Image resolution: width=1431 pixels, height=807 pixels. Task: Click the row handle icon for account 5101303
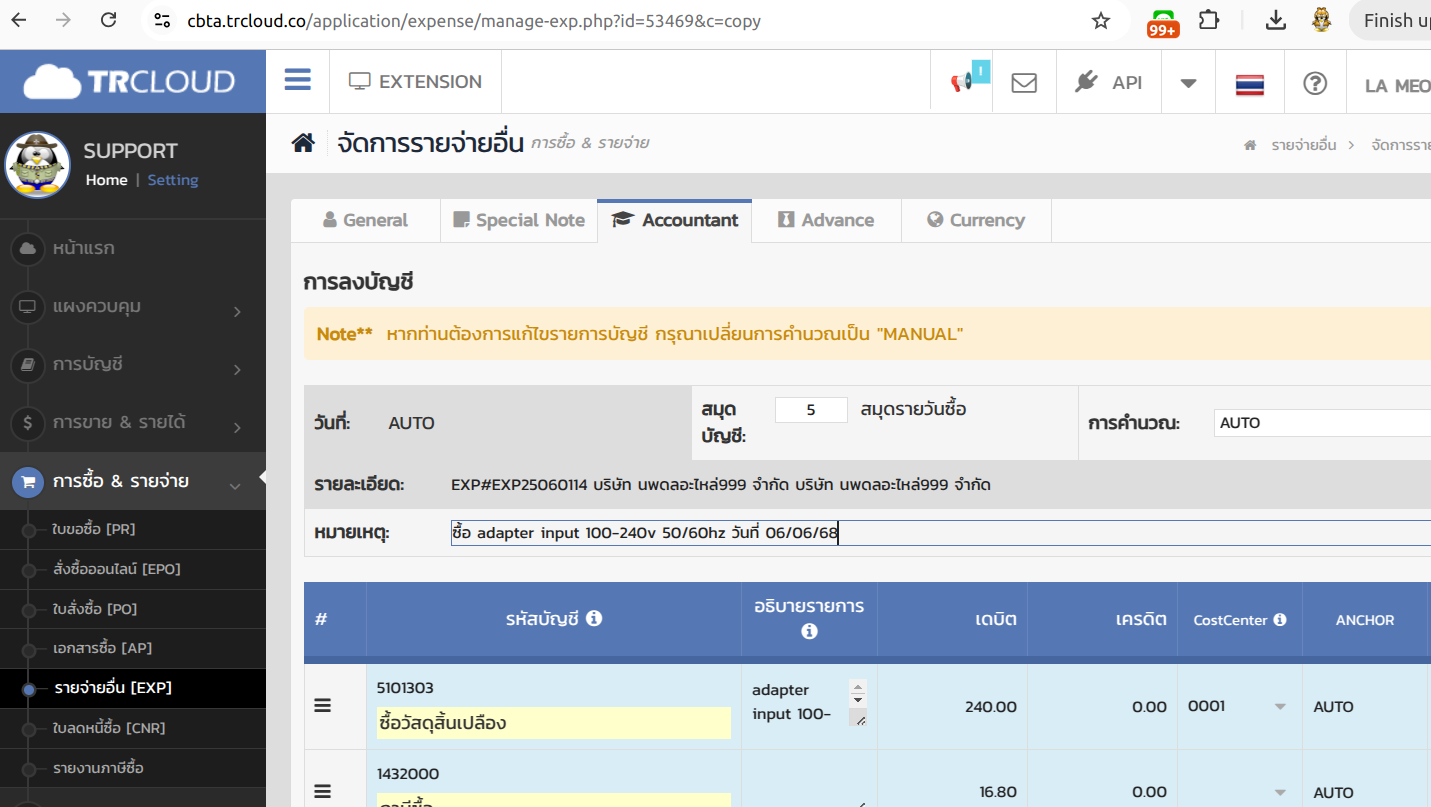click(323, 706)
